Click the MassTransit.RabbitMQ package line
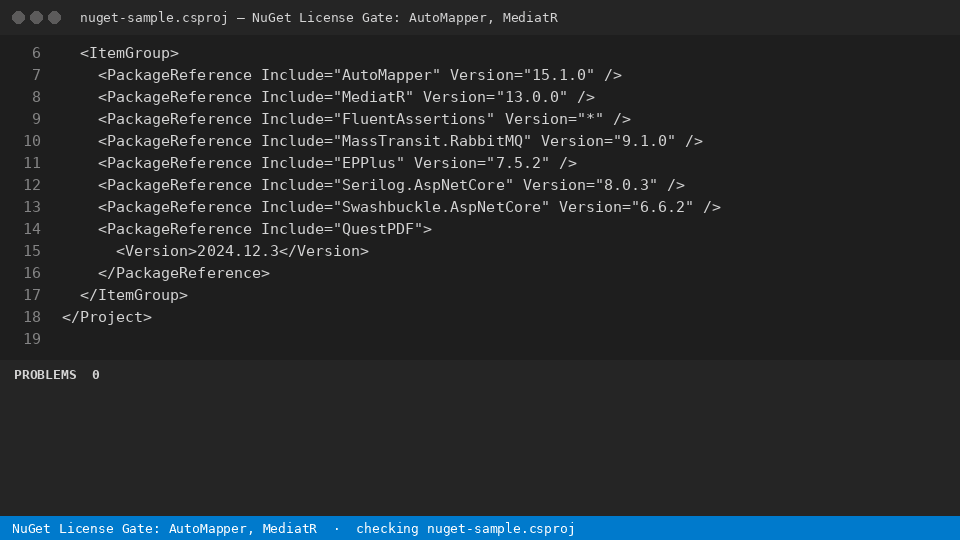The height and width of the screenshot is (540, 960). 400,141
